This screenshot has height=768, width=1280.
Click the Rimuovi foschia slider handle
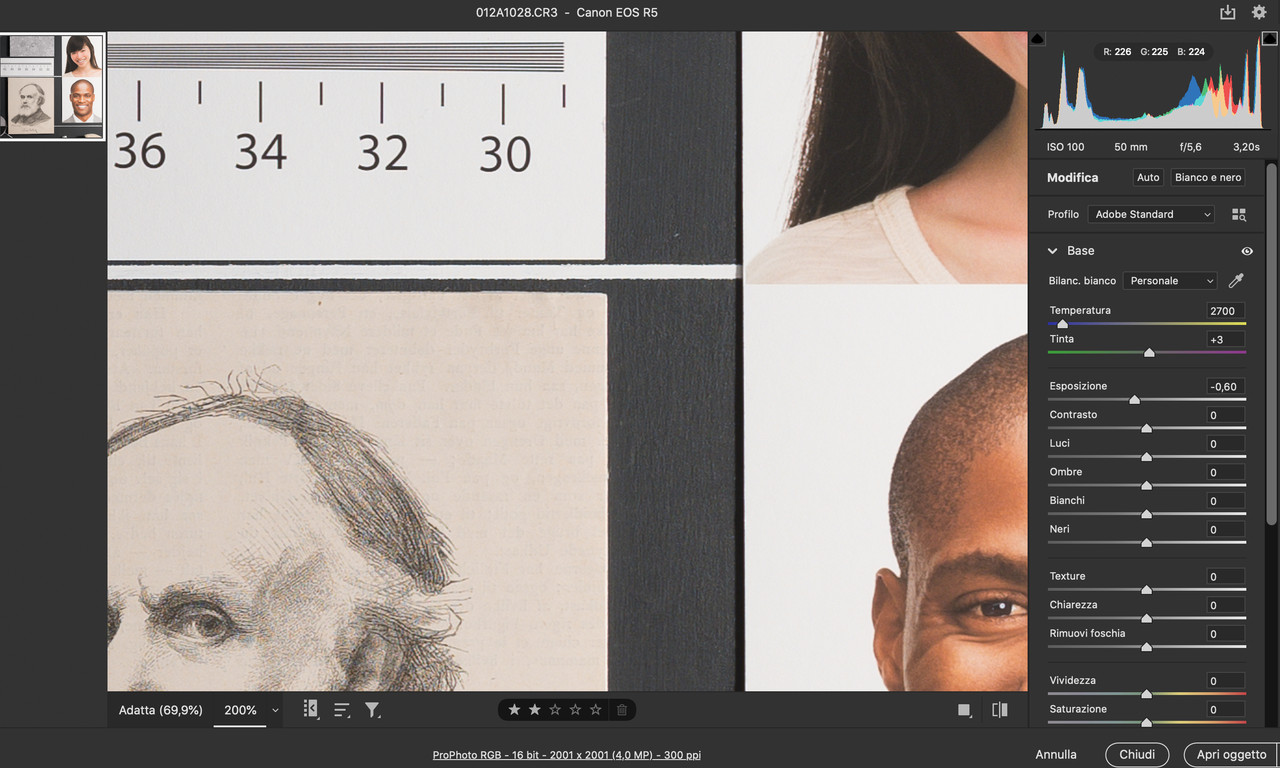pos(1147,647)
